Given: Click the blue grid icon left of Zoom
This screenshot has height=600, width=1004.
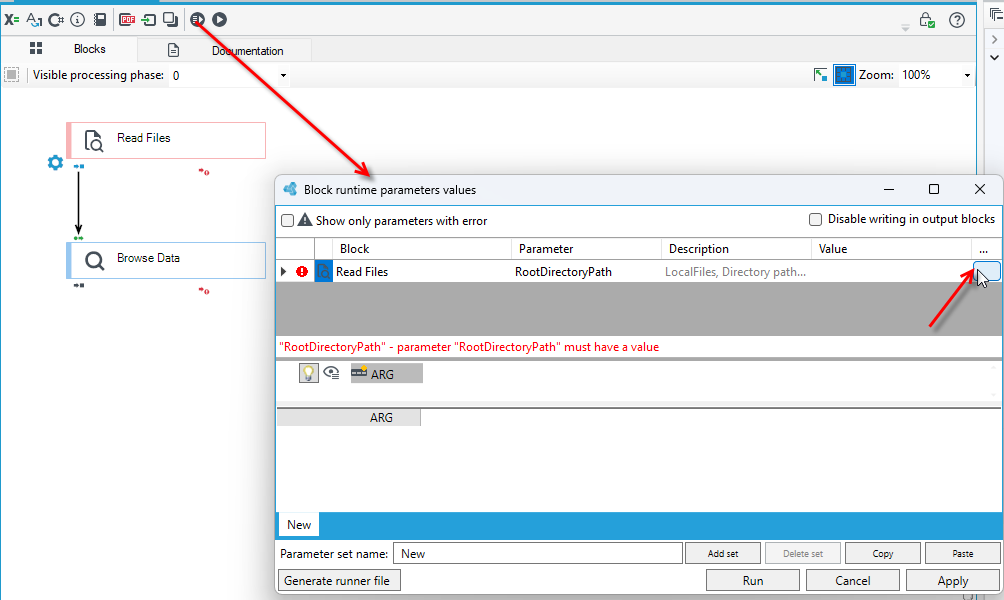Looking at the screenshot, I should (x=844, y=76).
